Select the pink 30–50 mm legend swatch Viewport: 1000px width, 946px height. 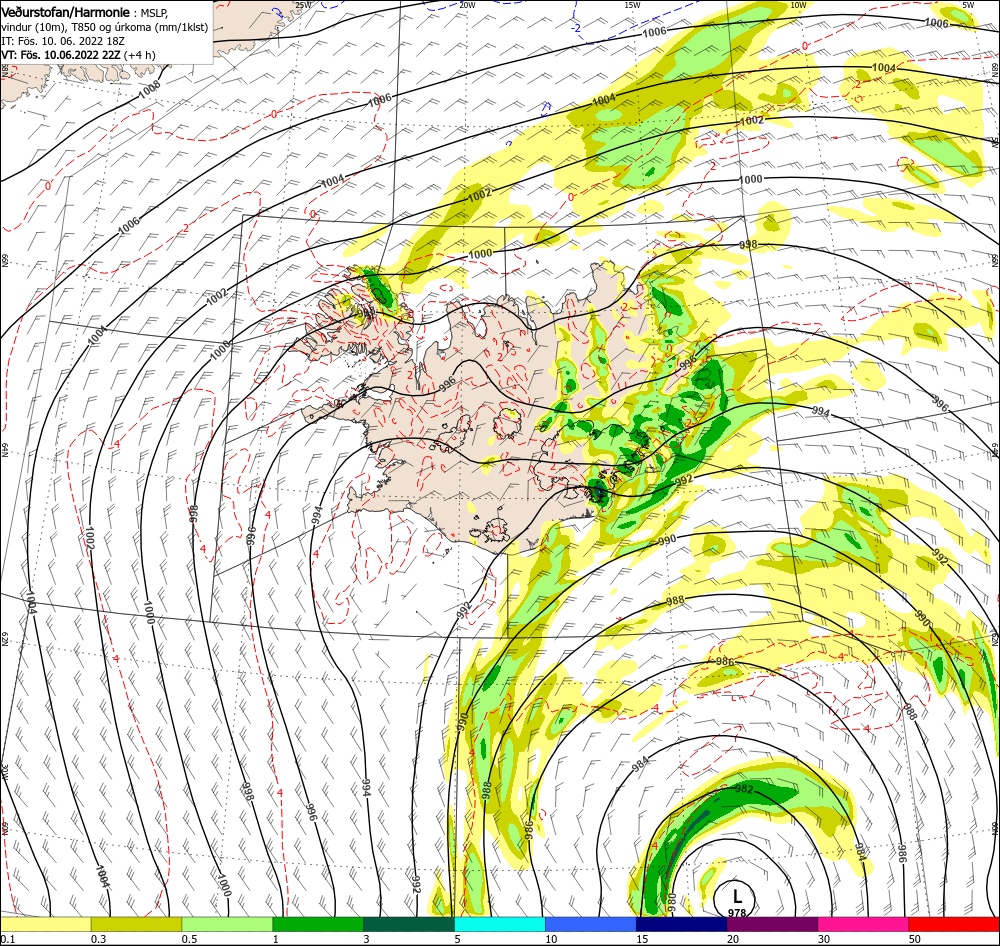pos(864,924)
